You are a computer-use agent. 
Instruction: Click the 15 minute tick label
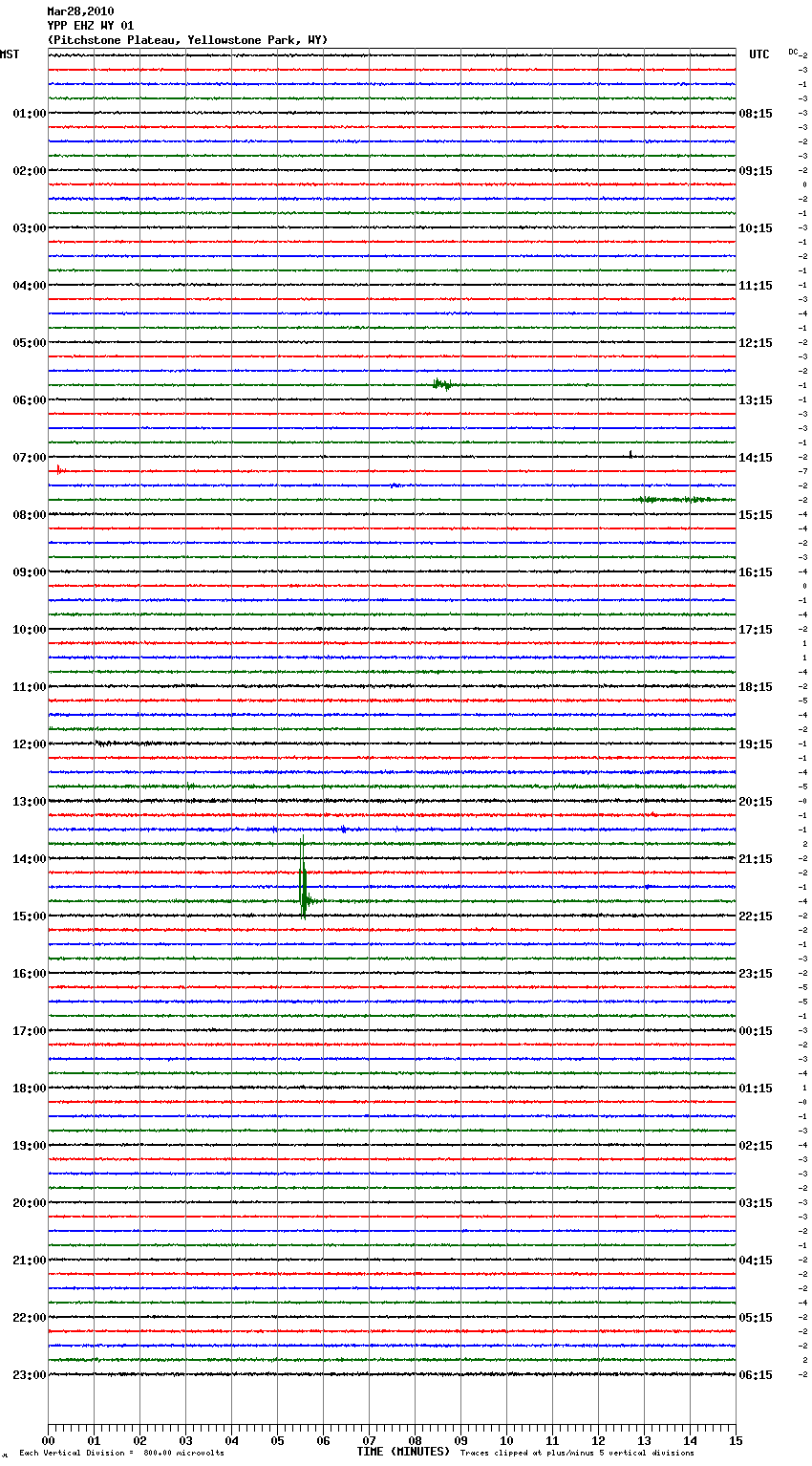(x=735, y=1440)
